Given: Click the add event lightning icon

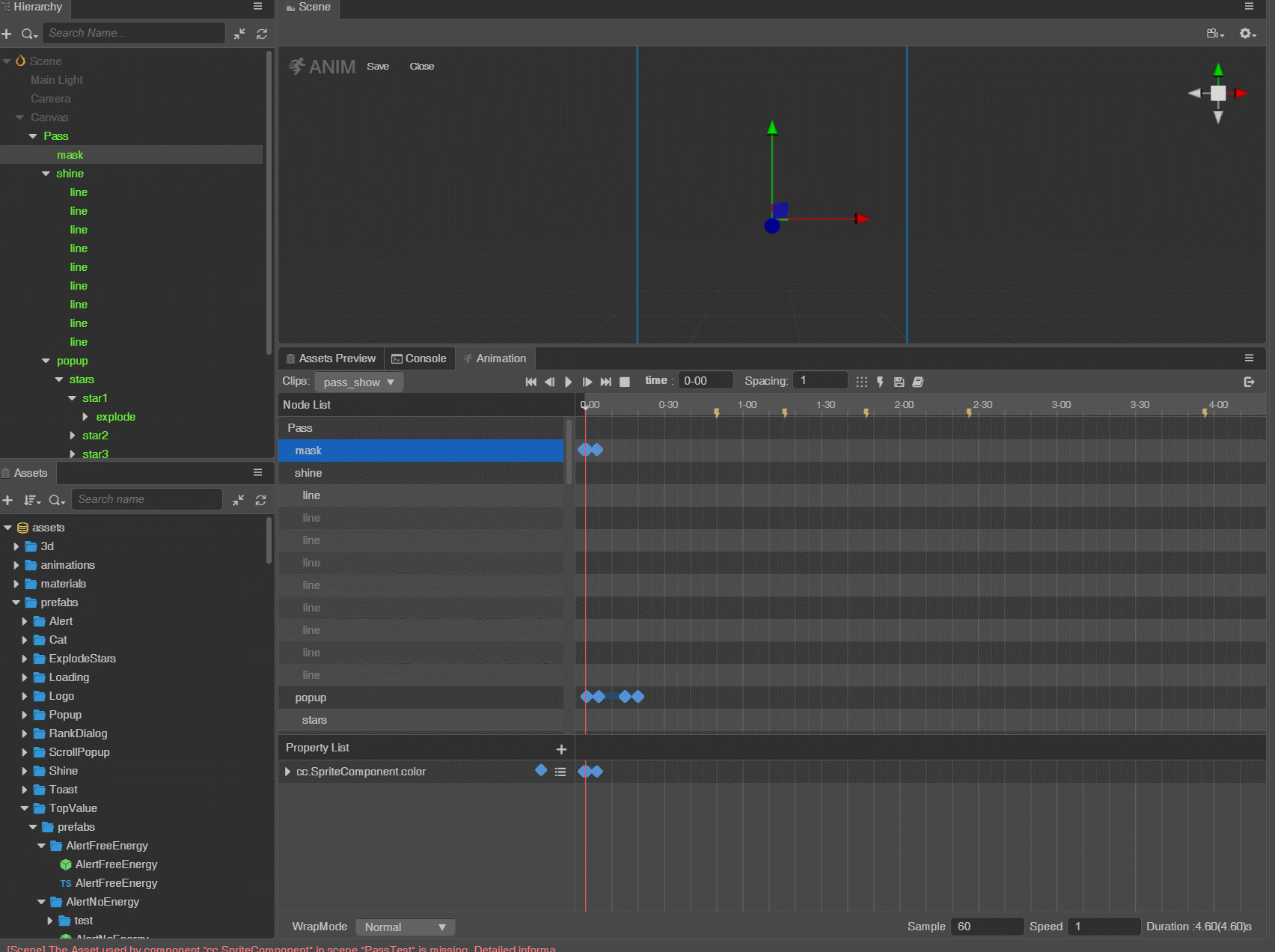Looking at the screenshot, I should (x=880, y=382).
